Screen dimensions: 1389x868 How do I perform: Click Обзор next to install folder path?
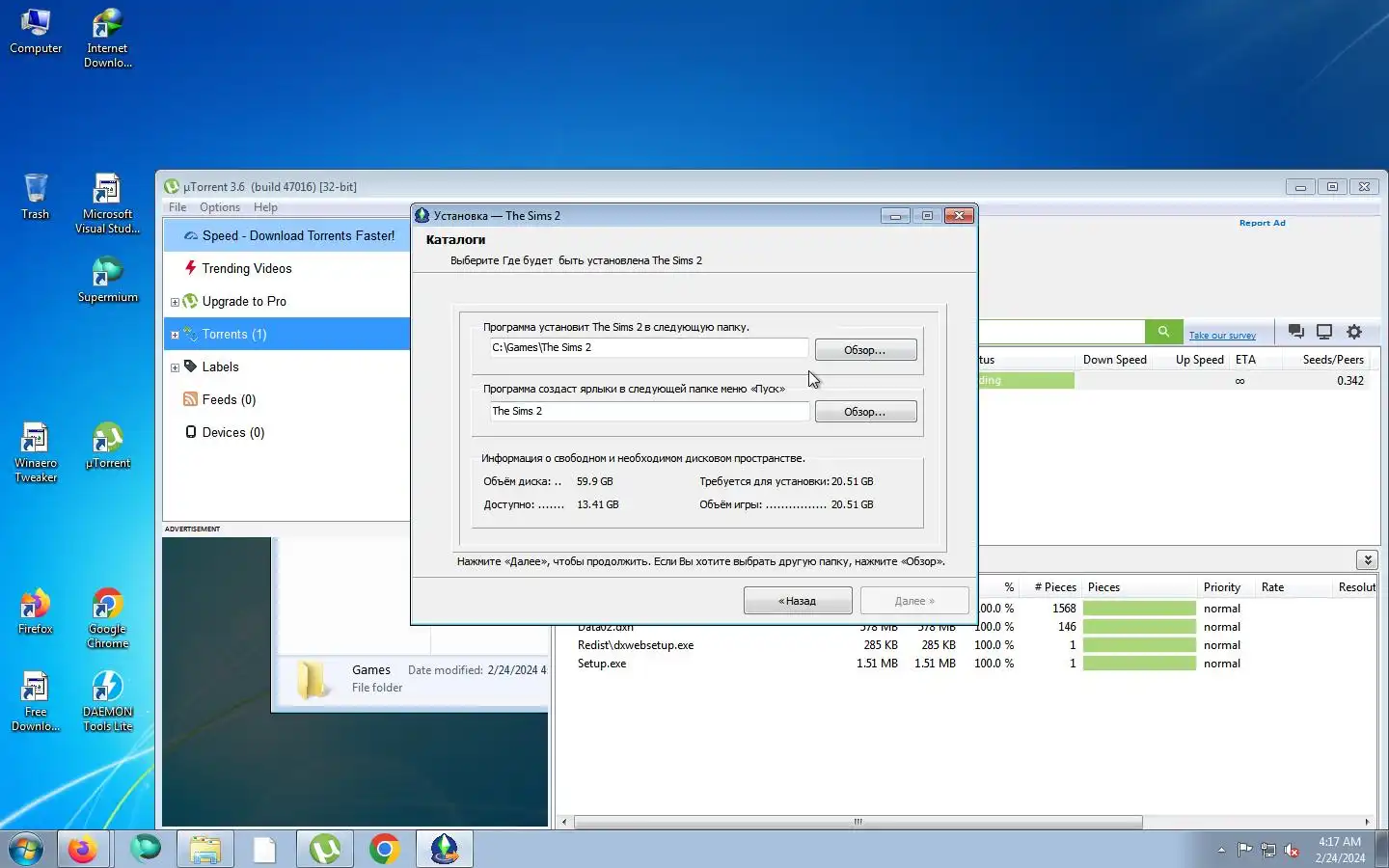pos(865,350)
